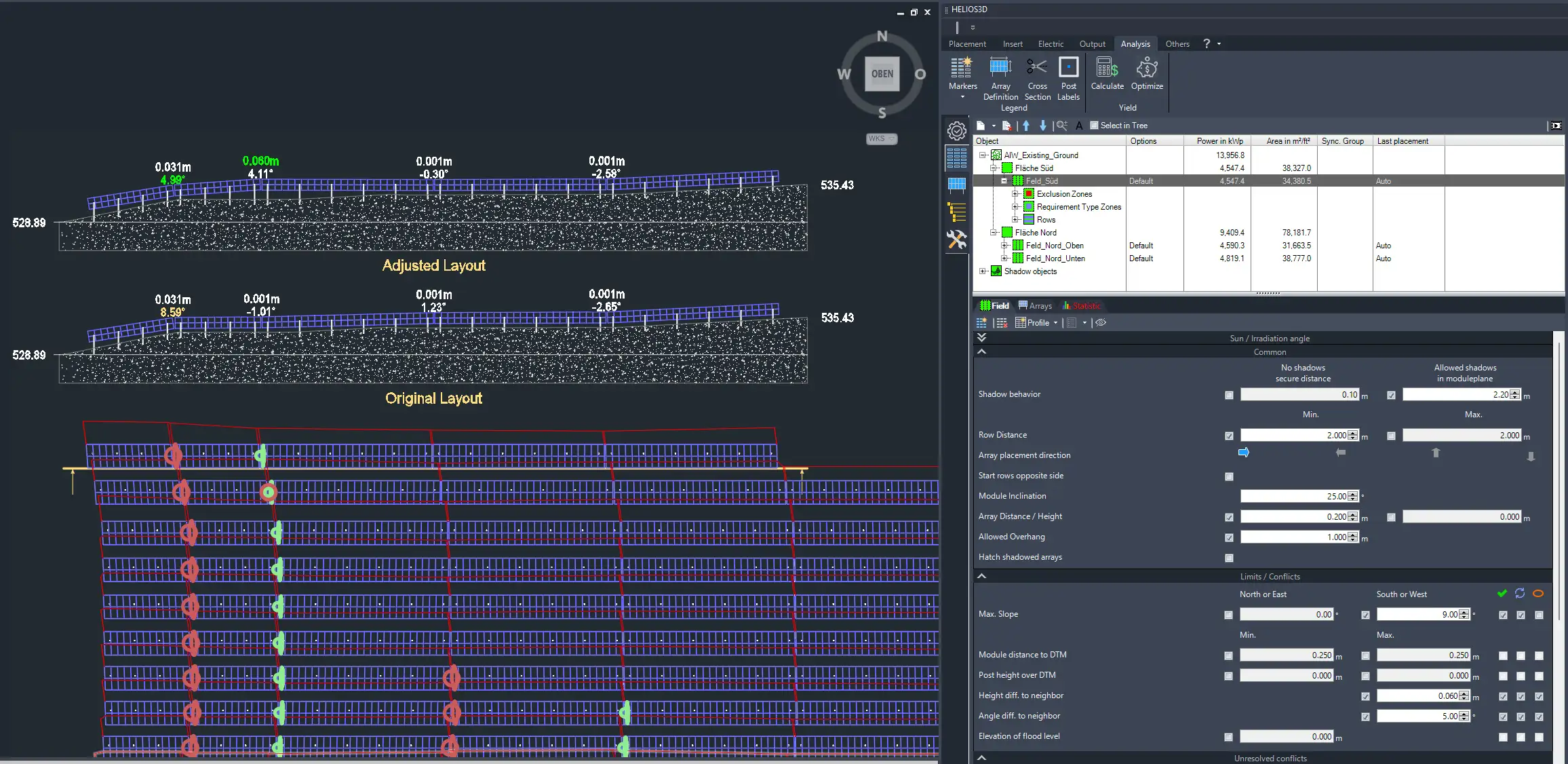The image size is (1568, 764).
Task: Click the Module Inclination value field
Action: (1294, 497)
